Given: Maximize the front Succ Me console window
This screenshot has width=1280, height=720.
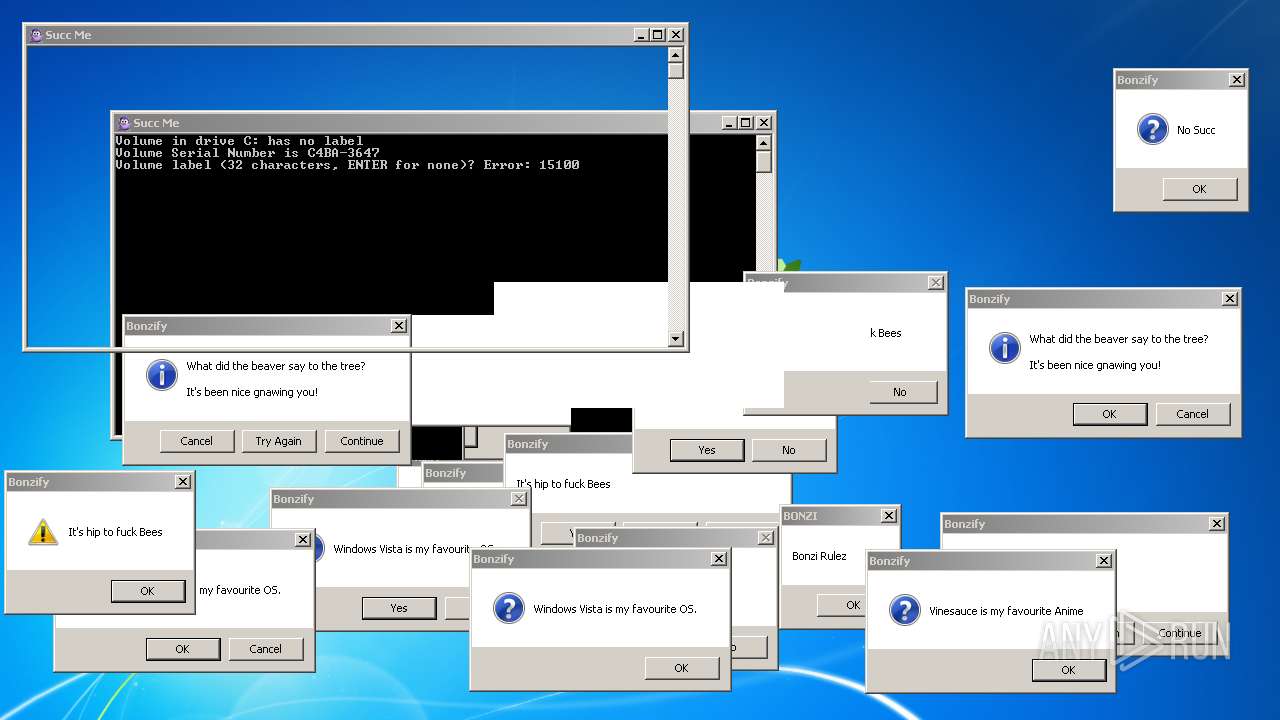Looking at the screenshot, I should (x=746, y=123).
